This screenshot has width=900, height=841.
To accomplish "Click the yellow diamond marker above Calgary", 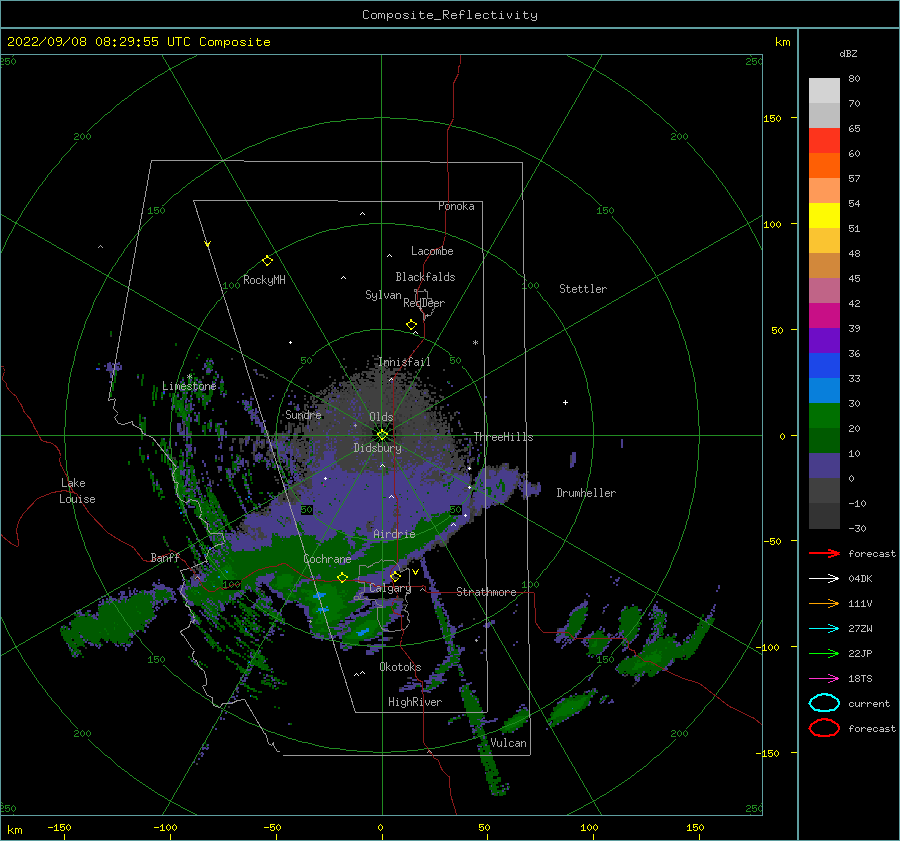I will coord(395,576).
